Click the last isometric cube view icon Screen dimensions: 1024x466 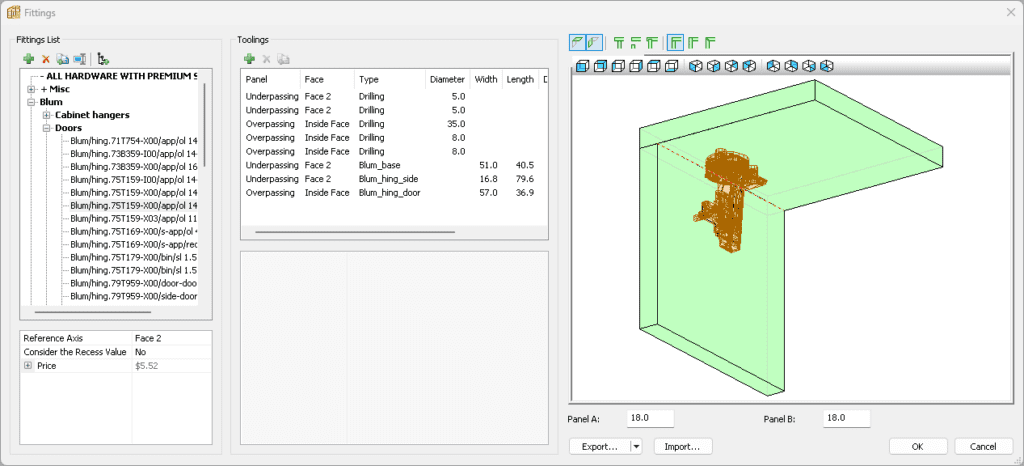coord(826,66)
